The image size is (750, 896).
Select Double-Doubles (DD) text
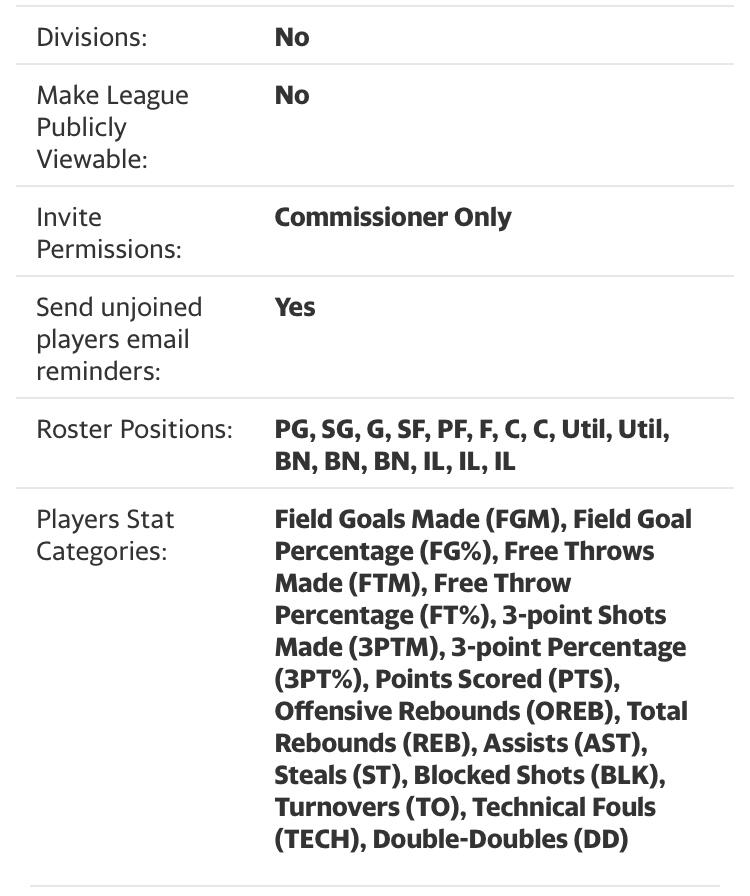[x=500, y=839]
